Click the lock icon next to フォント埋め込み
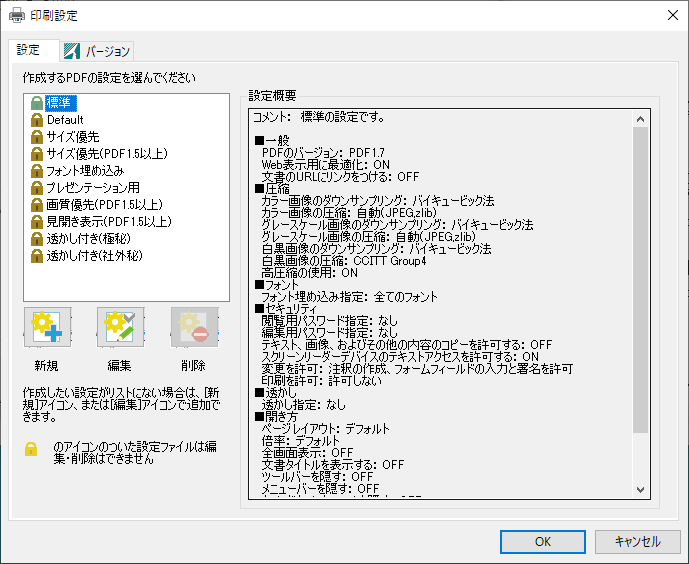The height and width of the screenshot is (564, 689). [37, 171]
